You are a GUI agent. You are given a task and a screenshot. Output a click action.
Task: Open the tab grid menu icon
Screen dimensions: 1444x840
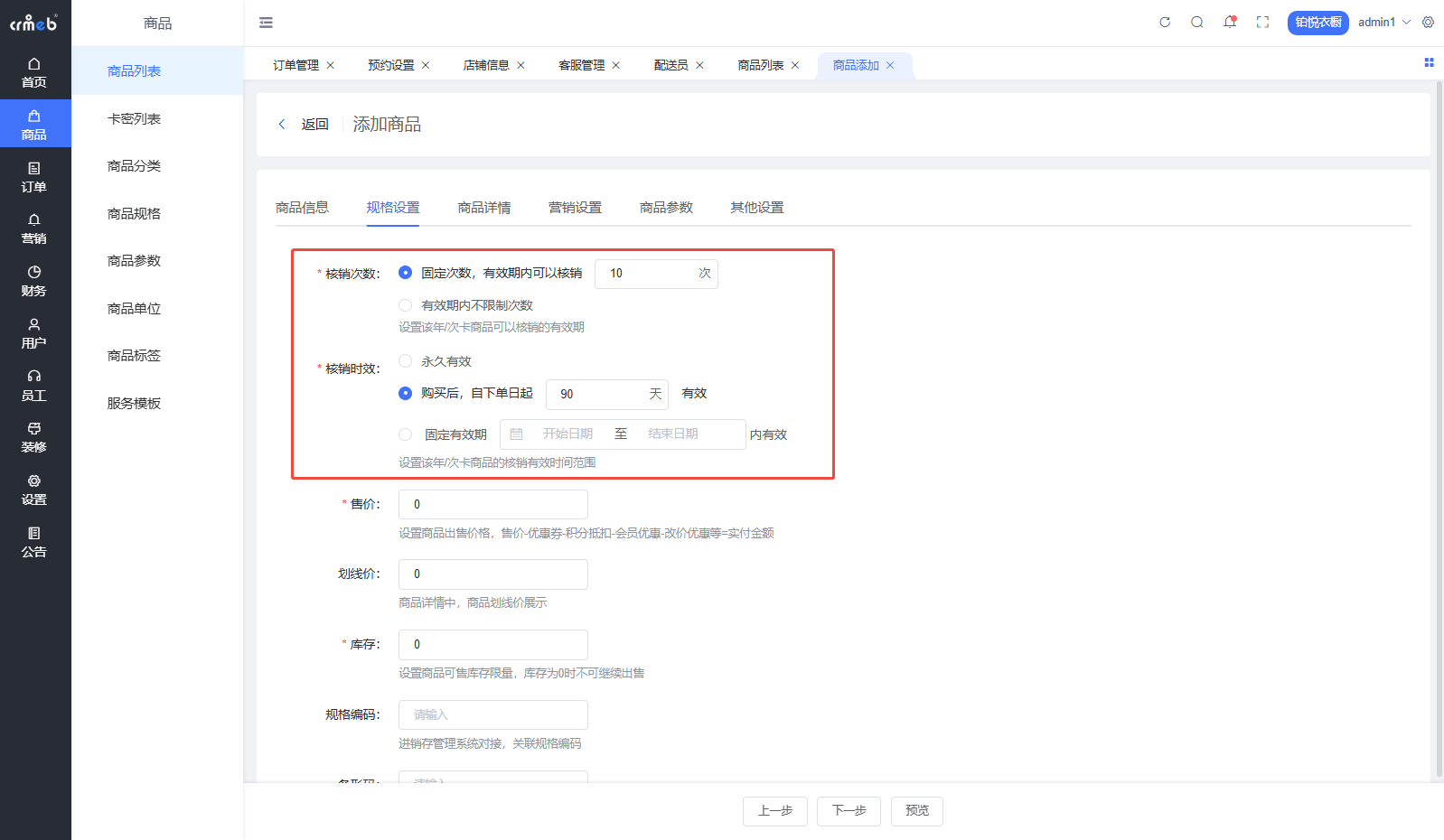pos(1429,62)
